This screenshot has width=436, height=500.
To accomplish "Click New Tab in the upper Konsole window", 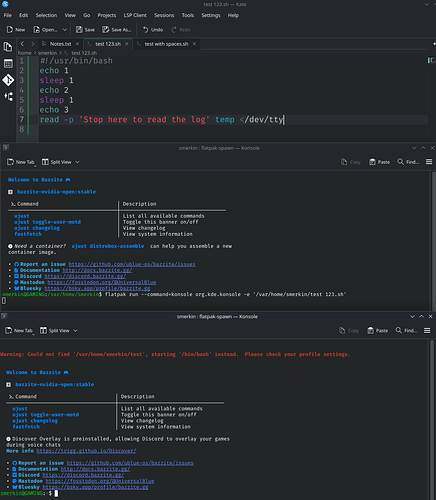I will click(x=21, y=162).
